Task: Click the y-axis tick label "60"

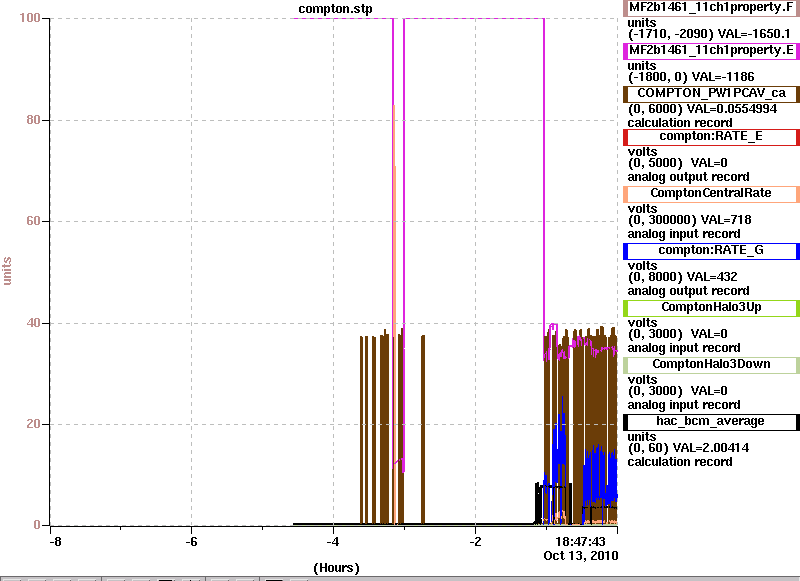Action: pyautogui.click(x=33, y=221)
